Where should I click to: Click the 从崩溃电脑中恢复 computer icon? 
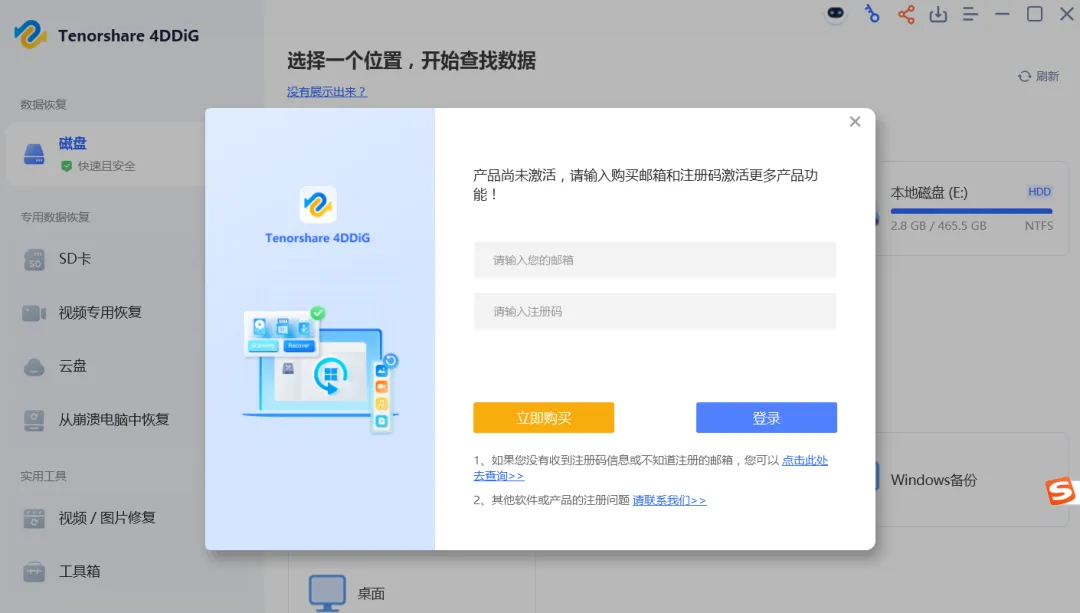click(x=34, y=420)
